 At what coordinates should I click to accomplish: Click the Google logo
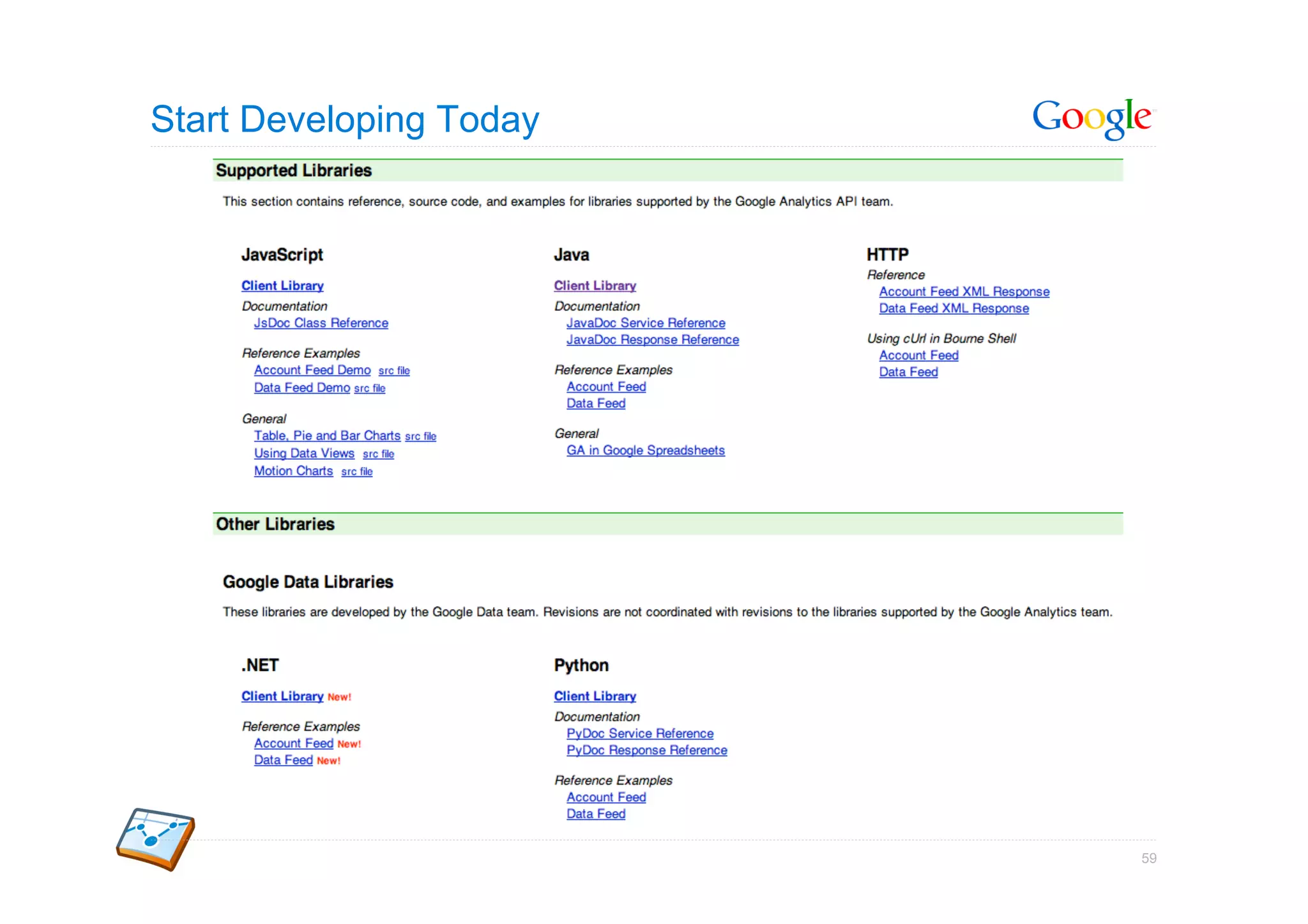point(1093,117)
